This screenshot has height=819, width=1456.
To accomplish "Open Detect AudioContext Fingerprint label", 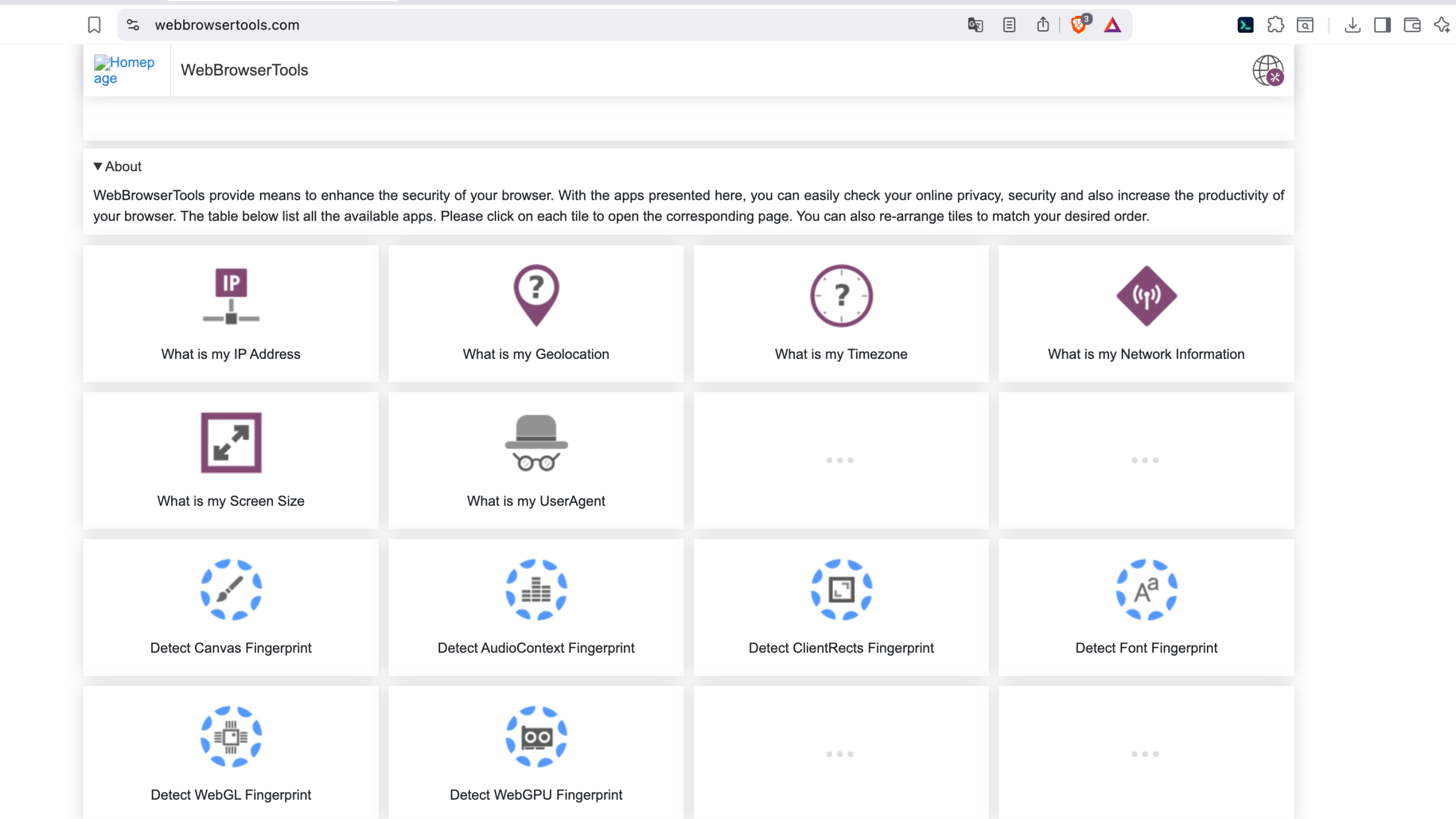I will (x=536, y=648).
